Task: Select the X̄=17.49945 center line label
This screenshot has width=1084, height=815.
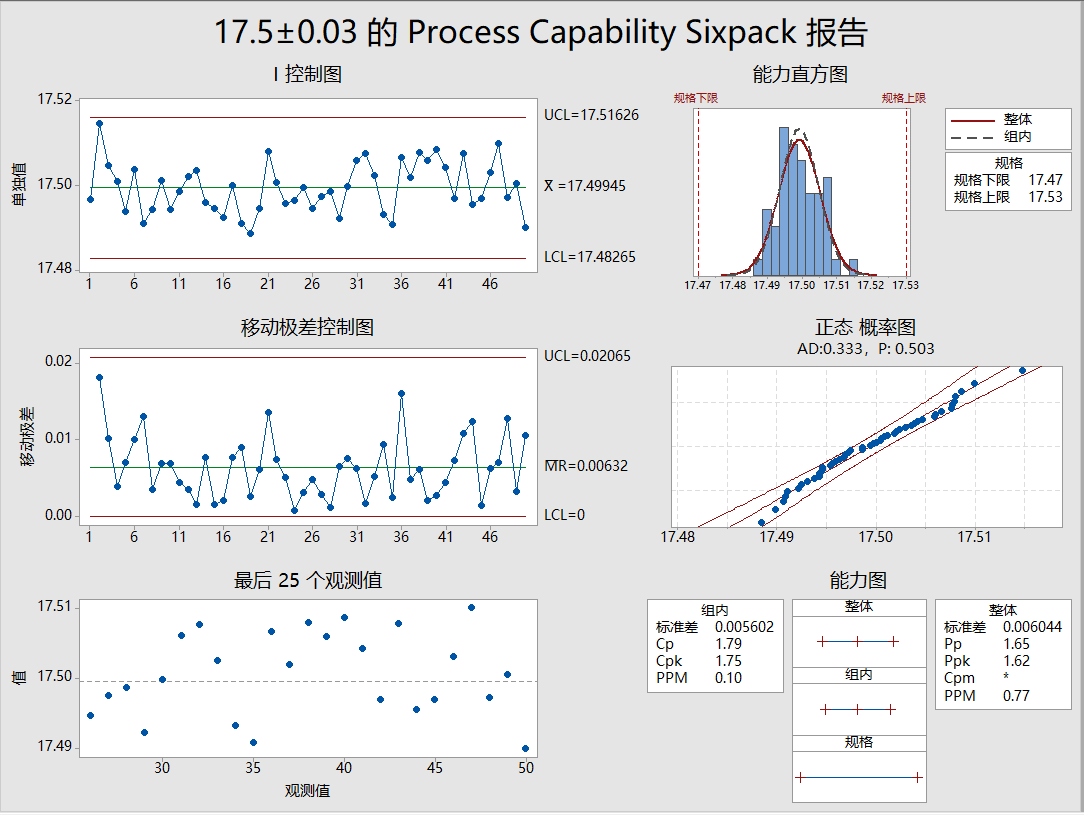Action: click(x=585, y=186)
